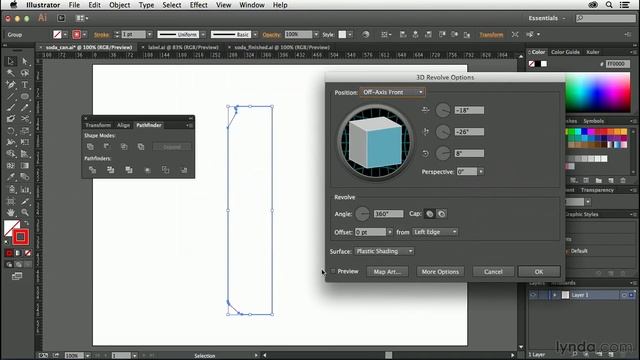This screenshot has height=360, width=640.
Task: Click the Merge pathfinder icon
Action: tap(129, 170)
